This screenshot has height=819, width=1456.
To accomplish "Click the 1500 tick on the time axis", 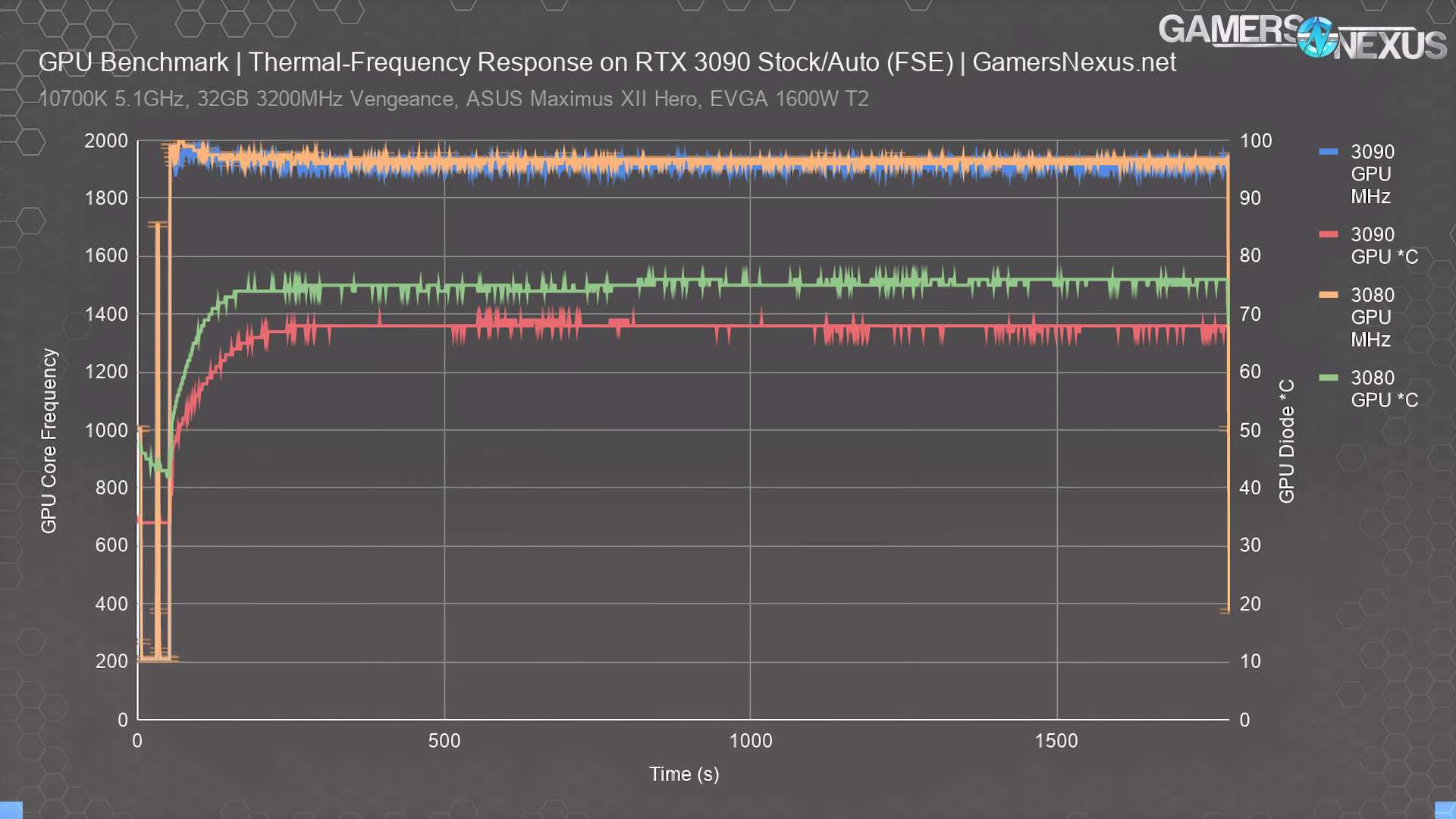I will click(1056, 741).
